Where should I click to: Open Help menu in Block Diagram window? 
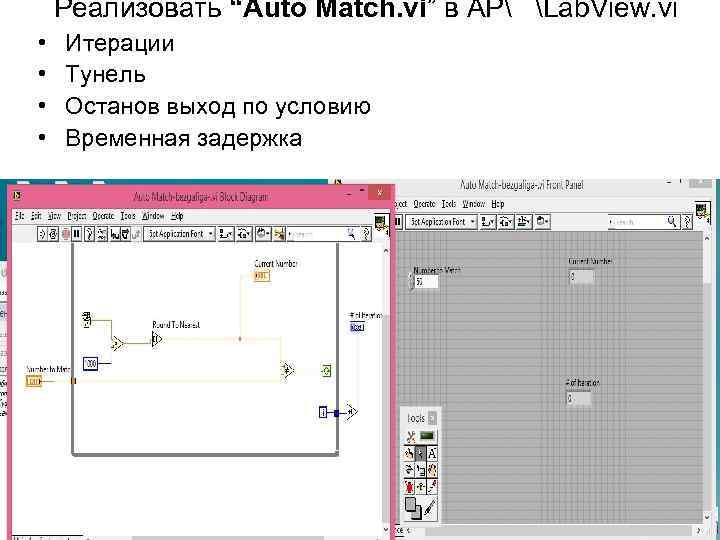[x=177, y=216]
